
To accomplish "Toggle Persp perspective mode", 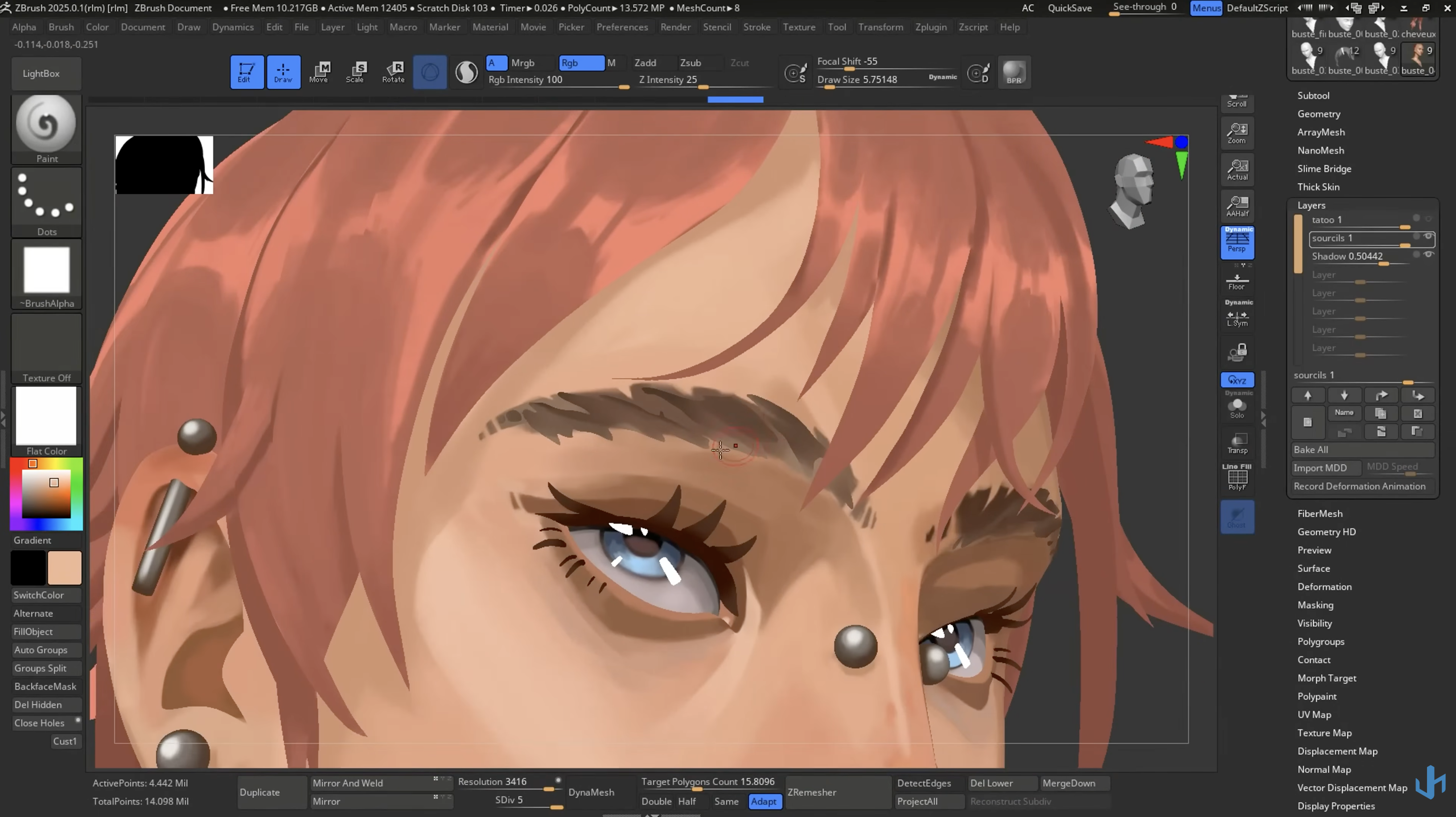I will pyautogui.click(x=1237, y=243).
